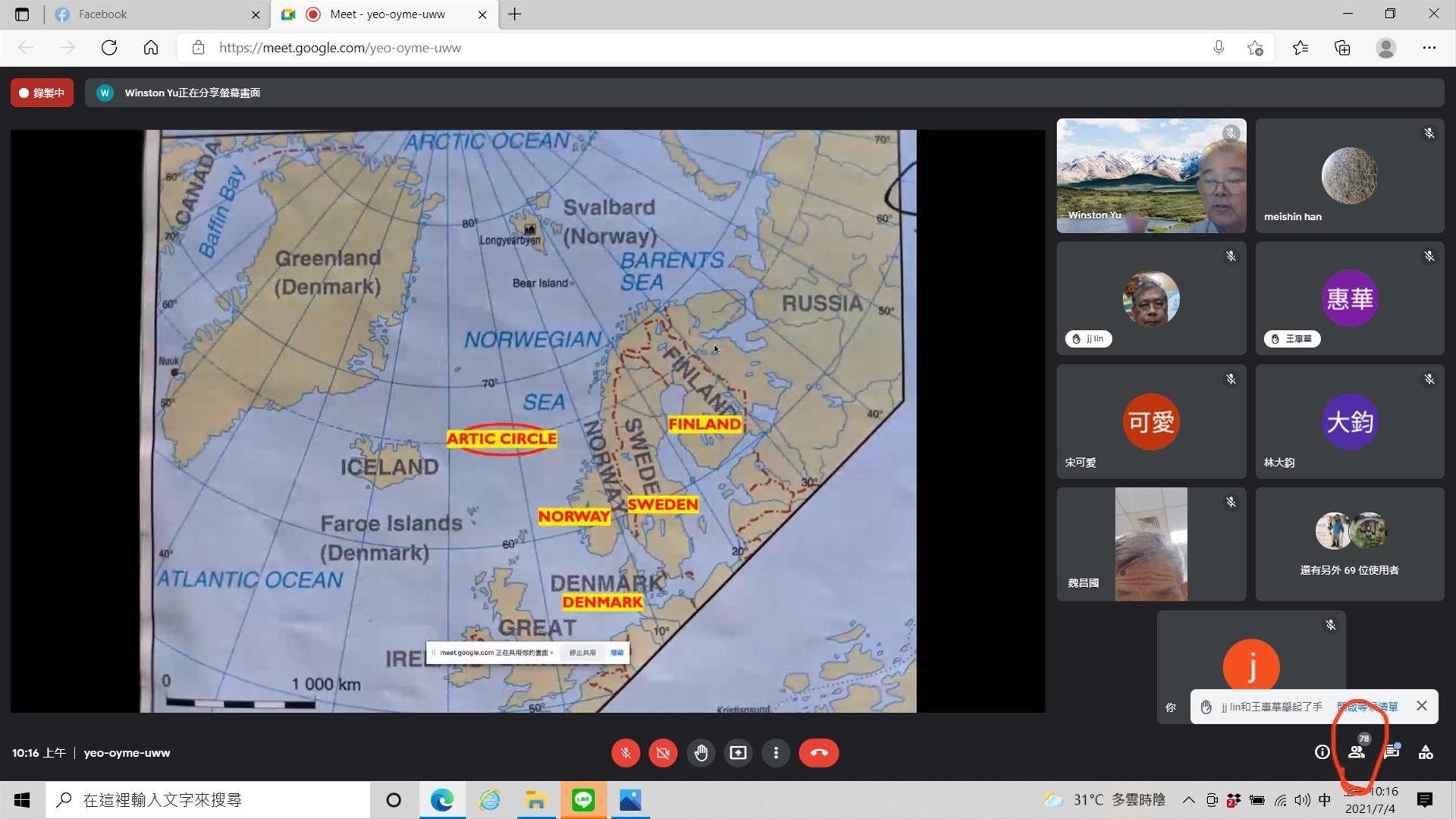This screenshot has height=819, width=1456.
Task: Click the weather 31°C widget
Action: tap(1104, 800)
